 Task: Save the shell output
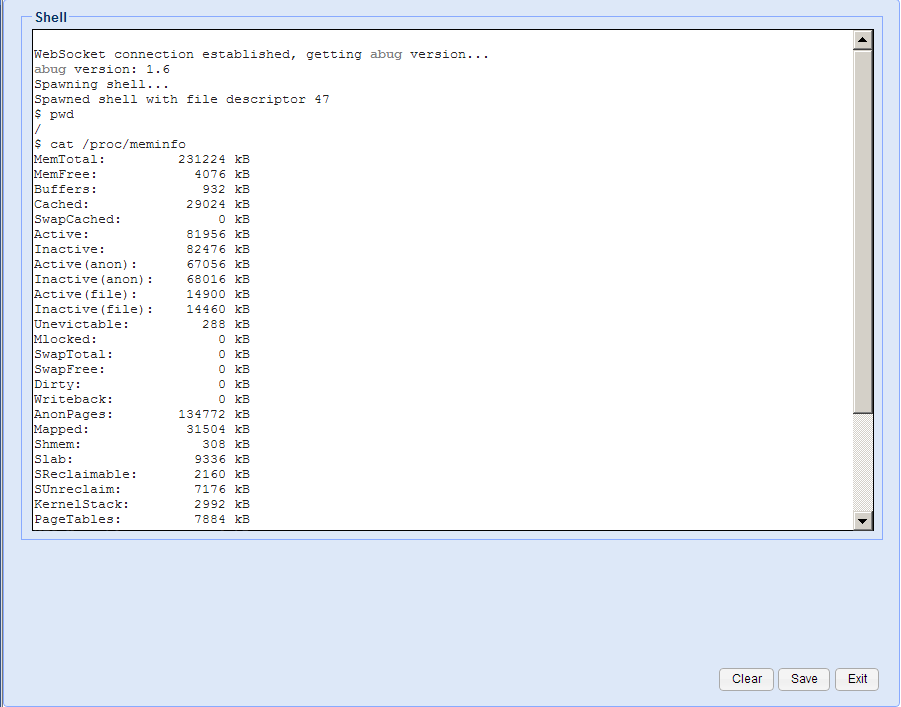pos(803,679)
